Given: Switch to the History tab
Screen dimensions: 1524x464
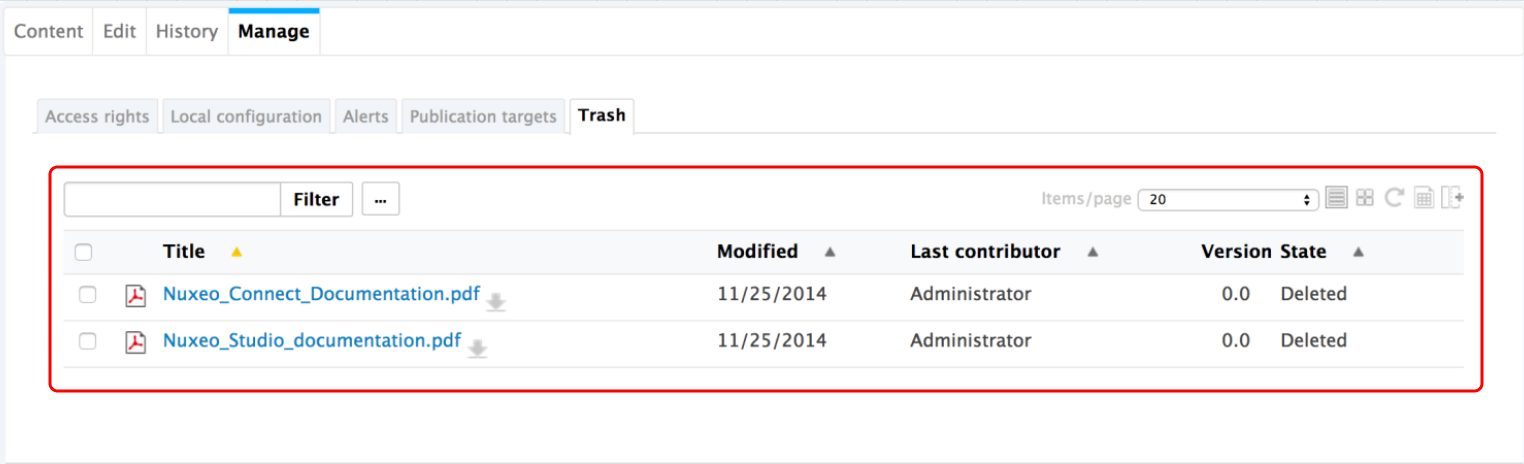Looking at the screenshot, I should point(187,31).
